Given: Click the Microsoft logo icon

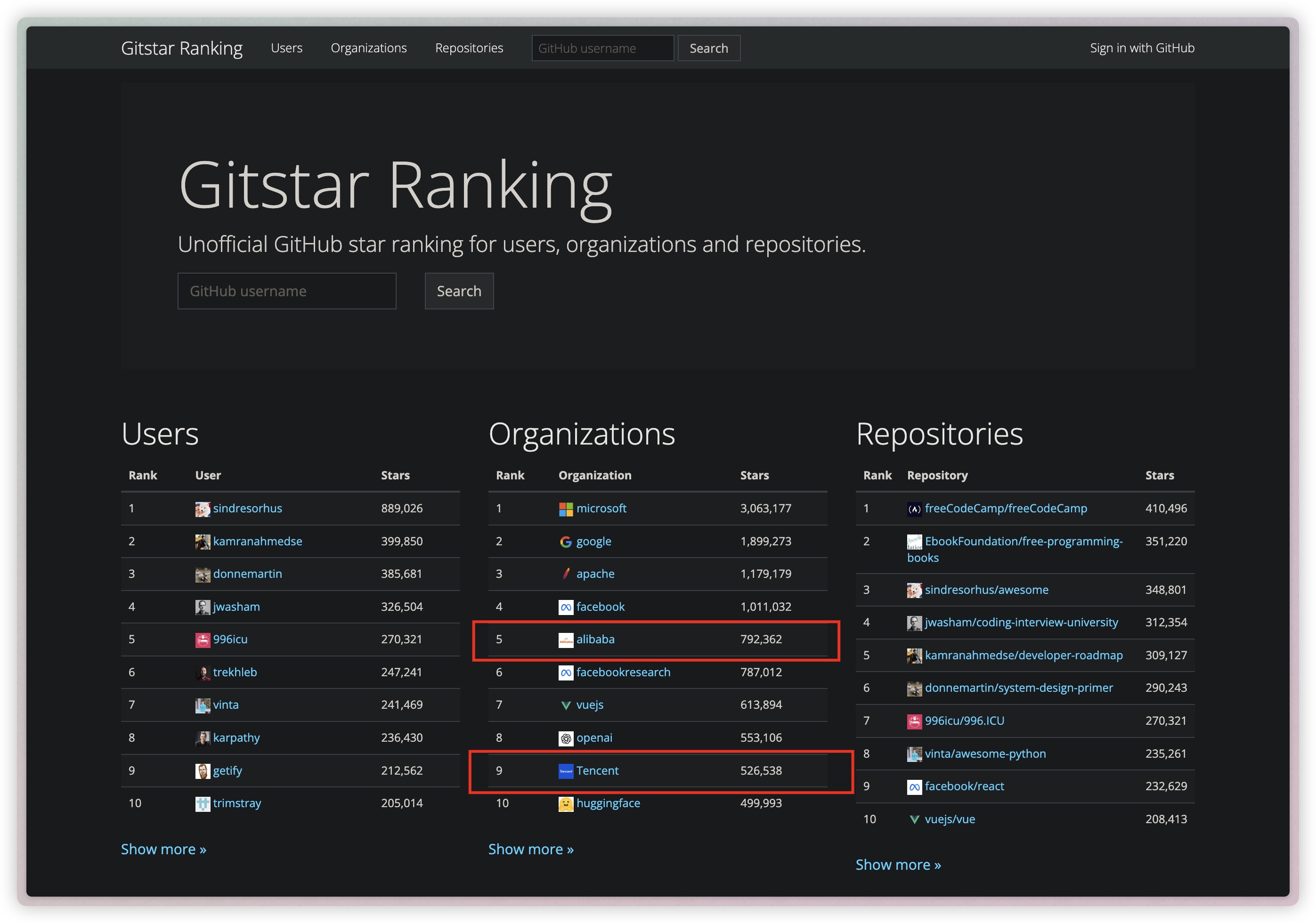Looking at the screenshot, I should [566, 509].
